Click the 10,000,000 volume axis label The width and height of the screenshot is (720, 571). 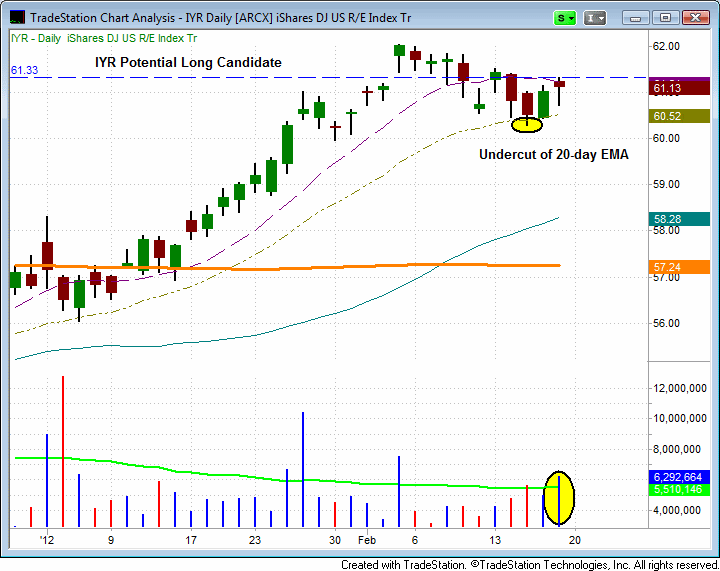[680, 418]
